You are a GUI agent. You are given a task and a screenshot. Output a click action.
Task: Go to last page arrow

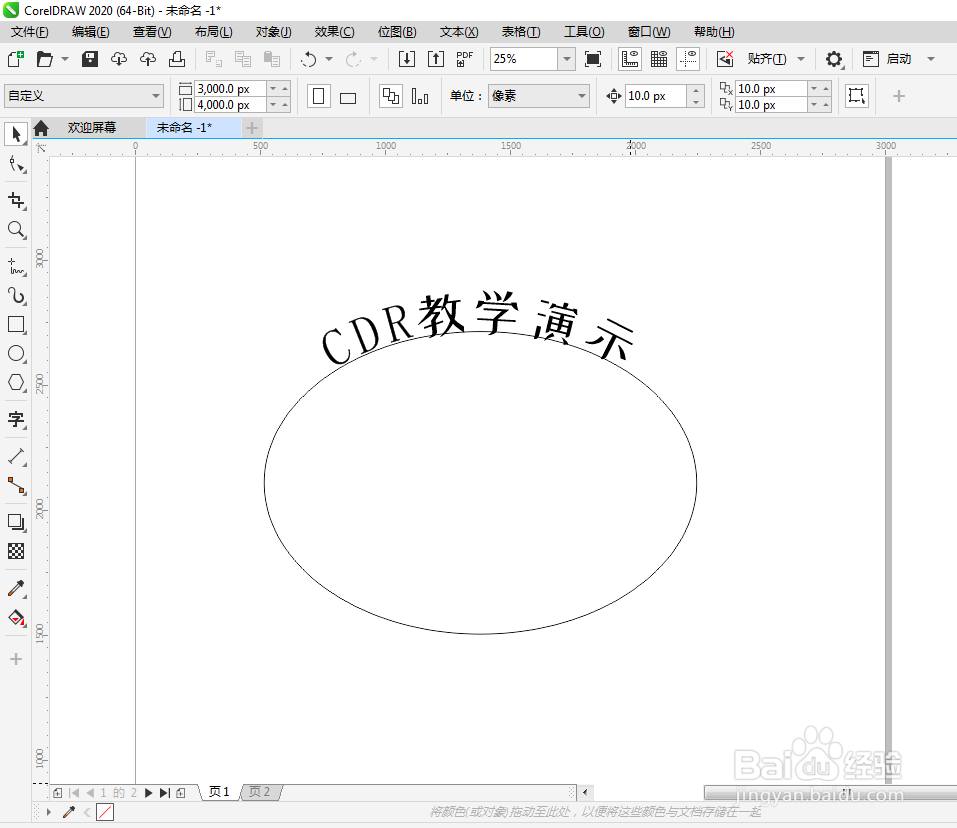click(165, 793)
